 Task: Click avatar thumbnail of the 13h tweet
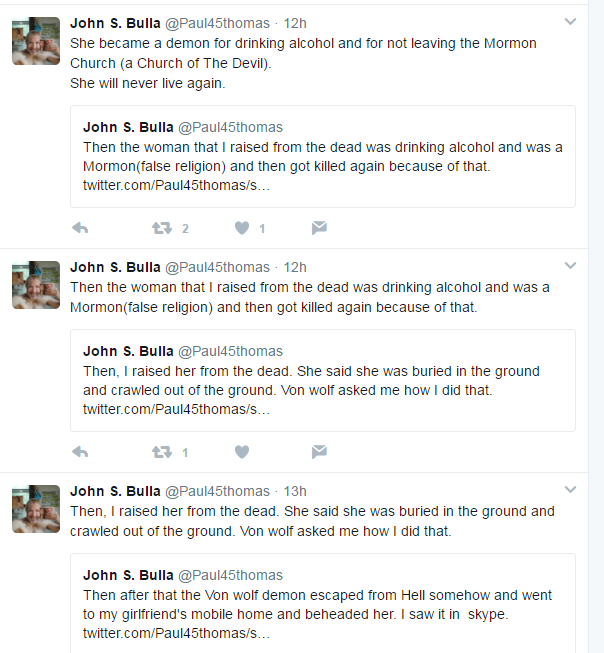36,509
